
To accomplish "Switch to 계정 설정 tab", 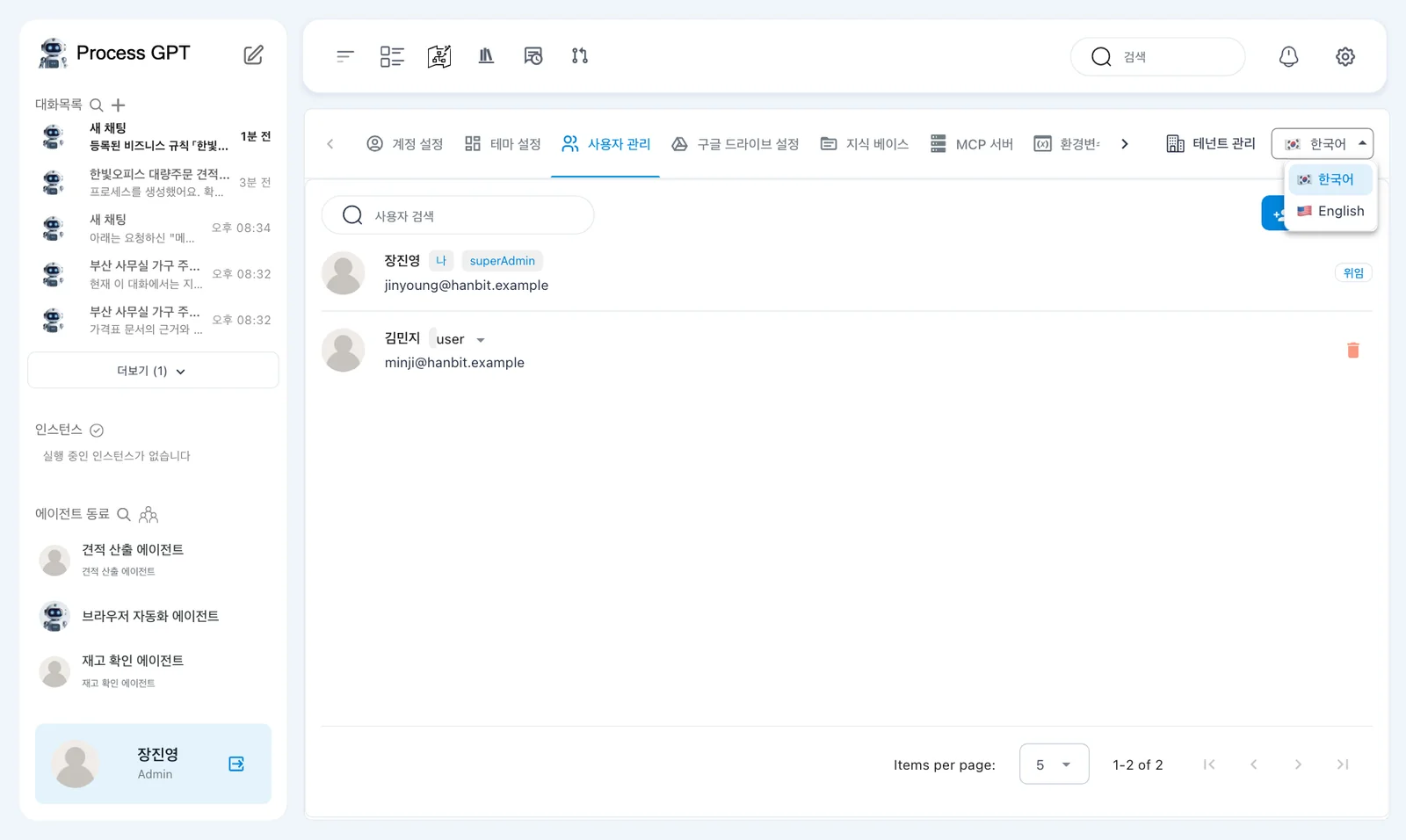I will pyautogui.click(x=405, y=144).
